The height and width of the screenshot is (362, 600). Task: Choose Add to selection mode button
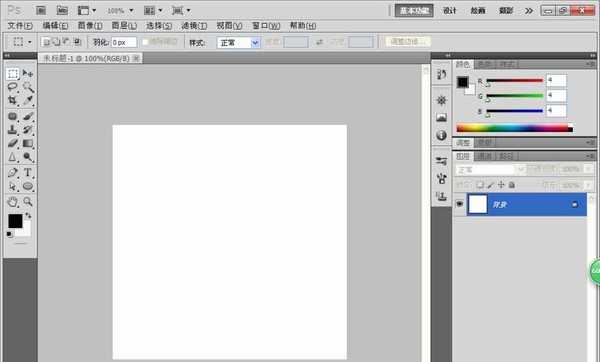(56, 42)
